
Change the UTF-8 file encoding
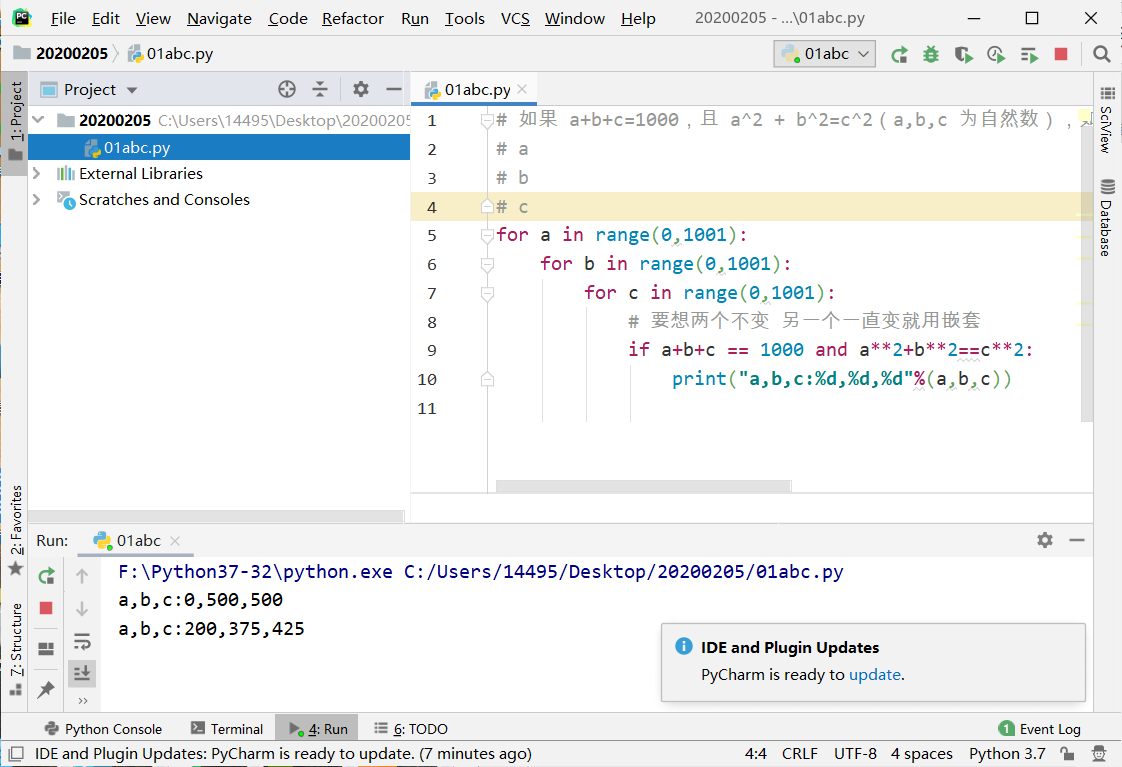(855, 753)
